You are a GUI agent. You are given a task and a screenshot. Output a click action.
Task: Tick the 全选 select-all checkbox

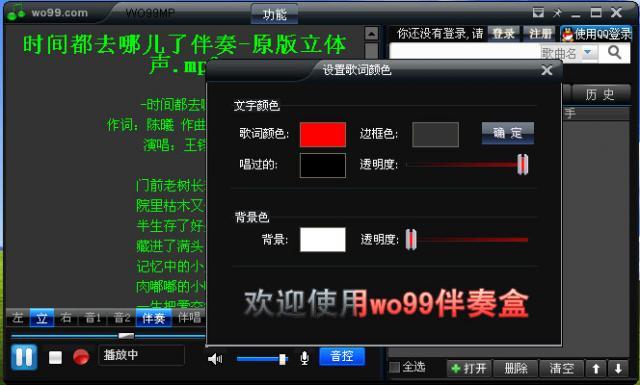tap(394, 367)
